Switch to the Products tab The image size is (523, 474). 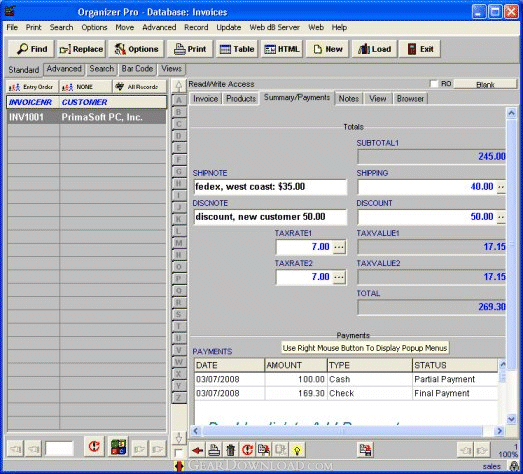coord(241,99)
